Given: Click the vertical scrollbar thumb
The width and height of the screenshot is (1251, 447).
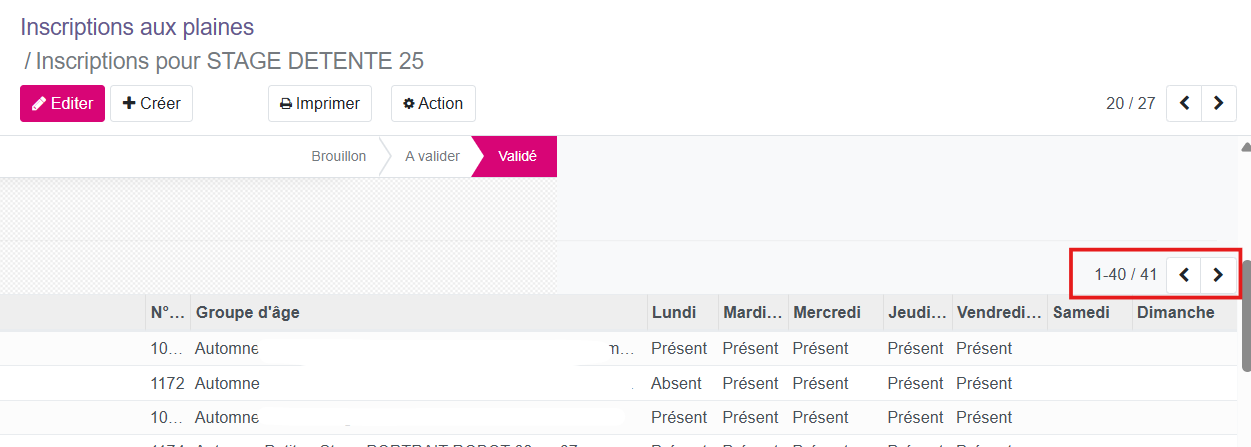Looking at the screenshot, I should click(x=1245, y=290).
